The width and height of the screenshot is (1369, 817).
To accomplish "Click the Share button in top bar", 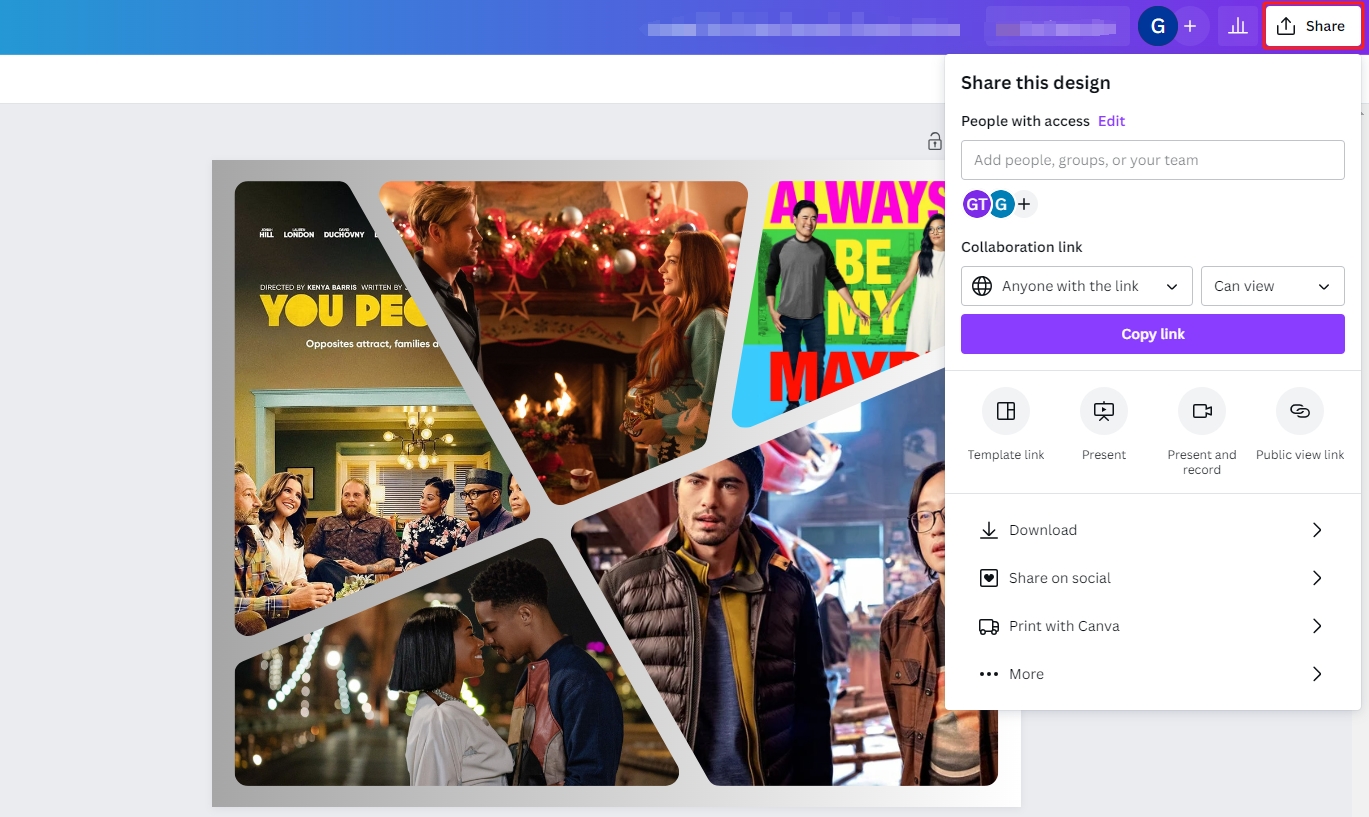I will (x=1312, y=26).
